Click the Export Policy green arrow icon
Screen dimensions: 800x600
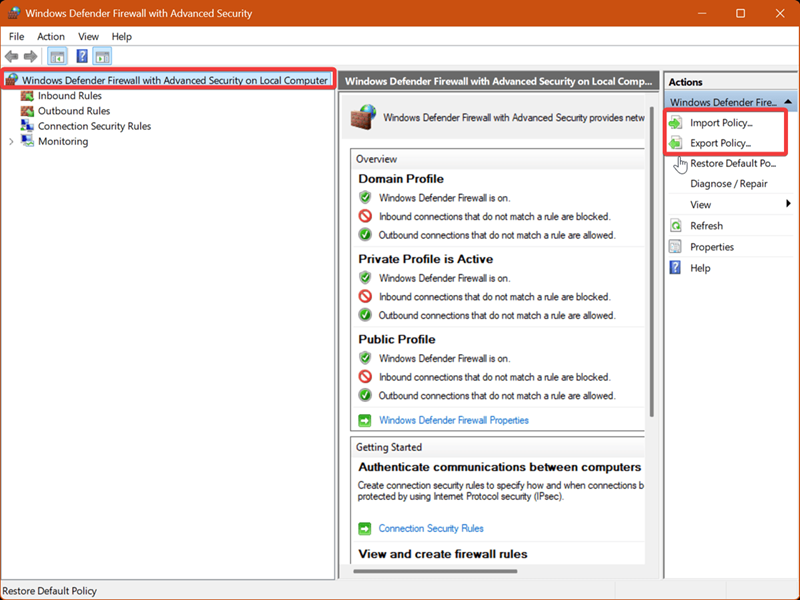click(676, 143)
